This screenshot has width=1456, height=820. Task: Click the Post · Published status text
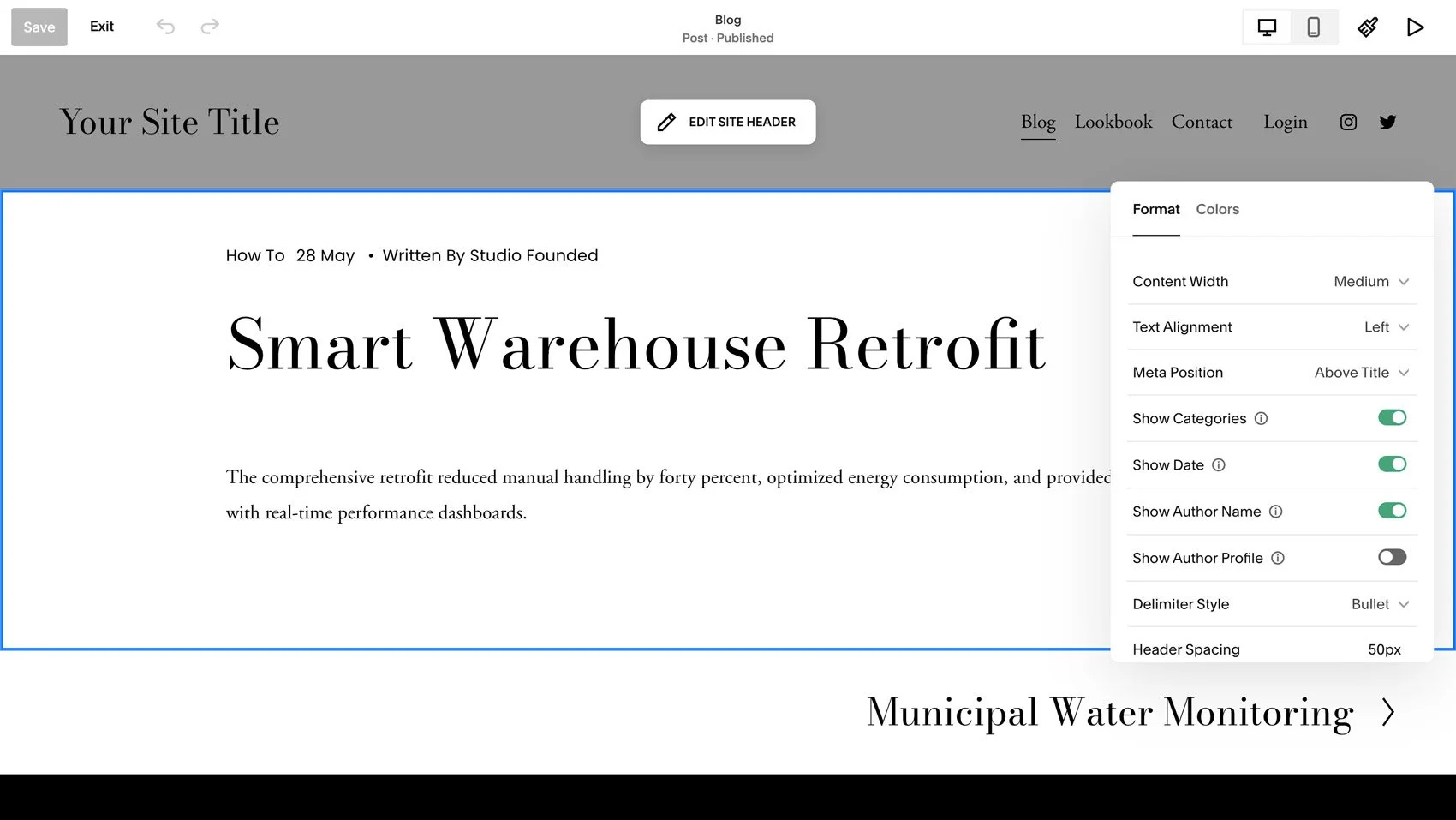(x=728, y=39)
